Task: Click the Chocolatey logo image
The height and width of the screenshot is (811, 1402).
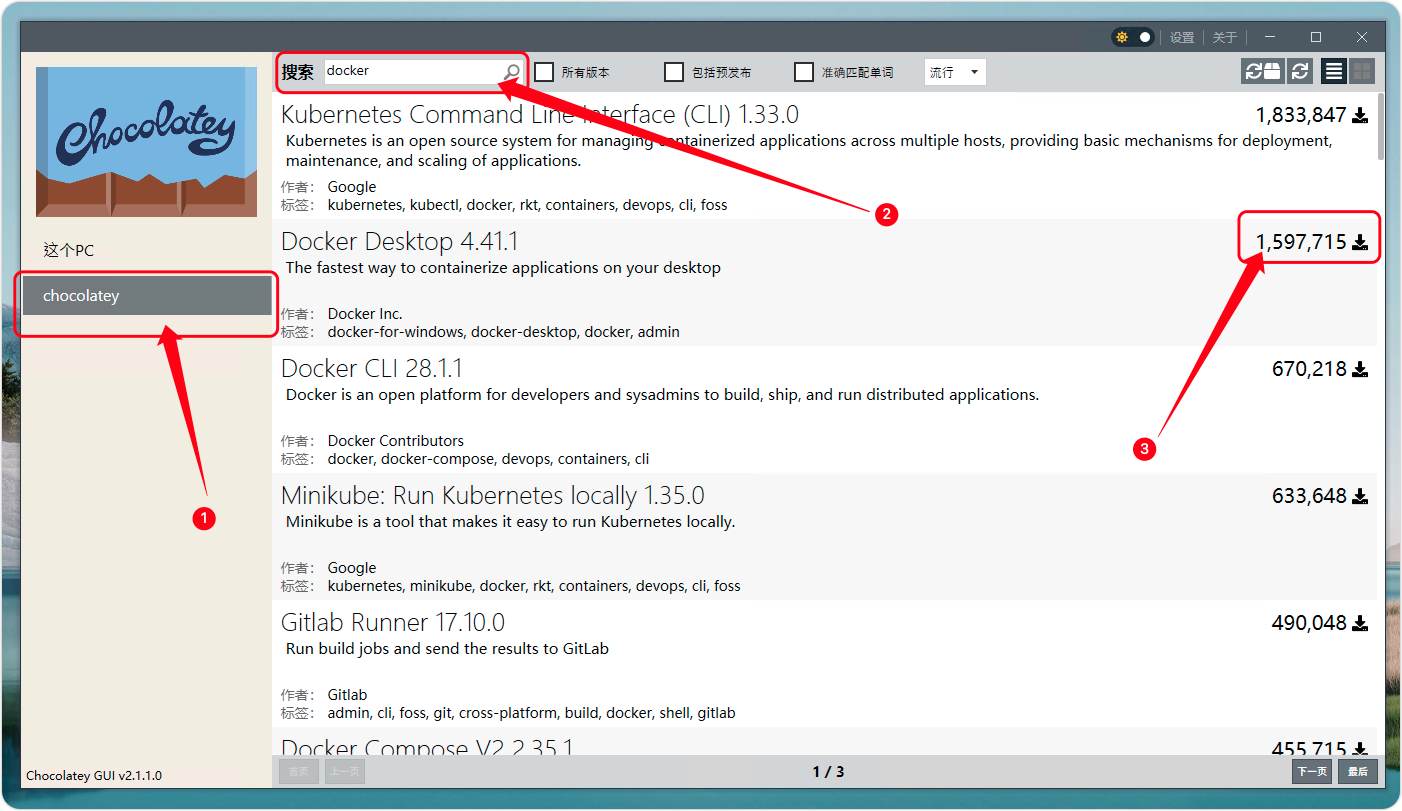Action: click(146, 142)
